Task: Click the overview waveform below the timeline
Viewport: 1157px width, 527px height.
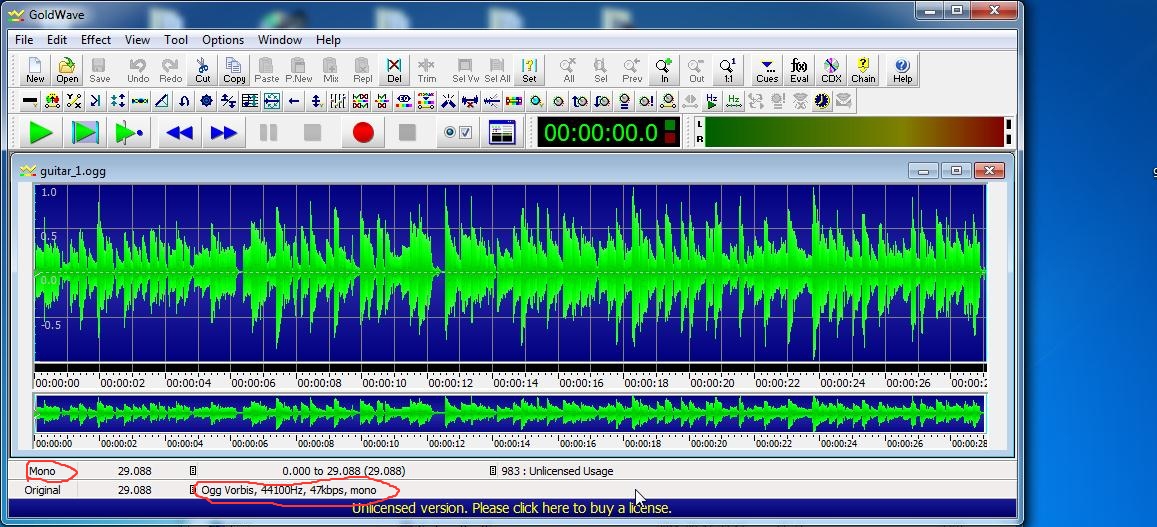Action: 510,413
